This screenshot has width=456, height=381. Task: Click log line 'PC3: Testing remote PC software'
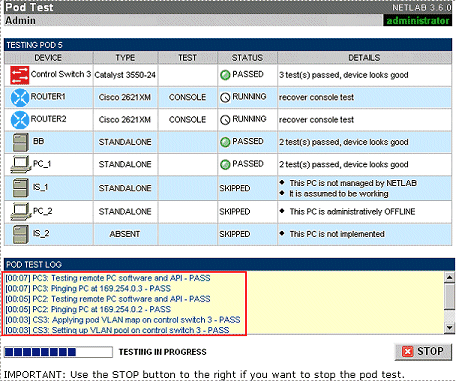click(x=108, y=278)
